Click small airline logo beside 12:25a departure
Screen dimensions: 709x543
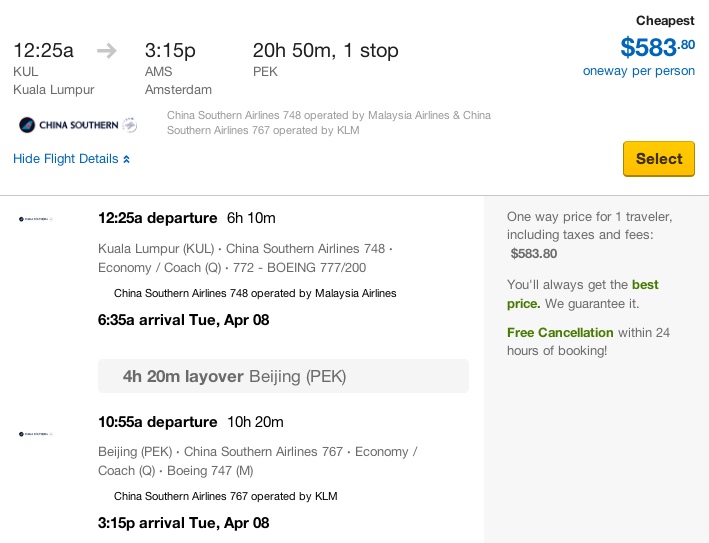coord(36,219)
